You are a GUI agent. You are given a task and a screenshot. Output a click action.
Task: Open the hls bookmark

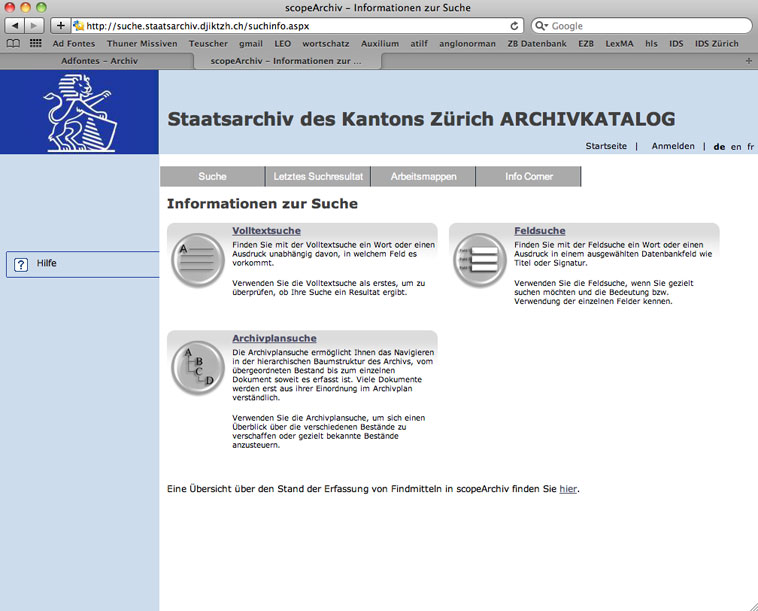click(651, 44)
